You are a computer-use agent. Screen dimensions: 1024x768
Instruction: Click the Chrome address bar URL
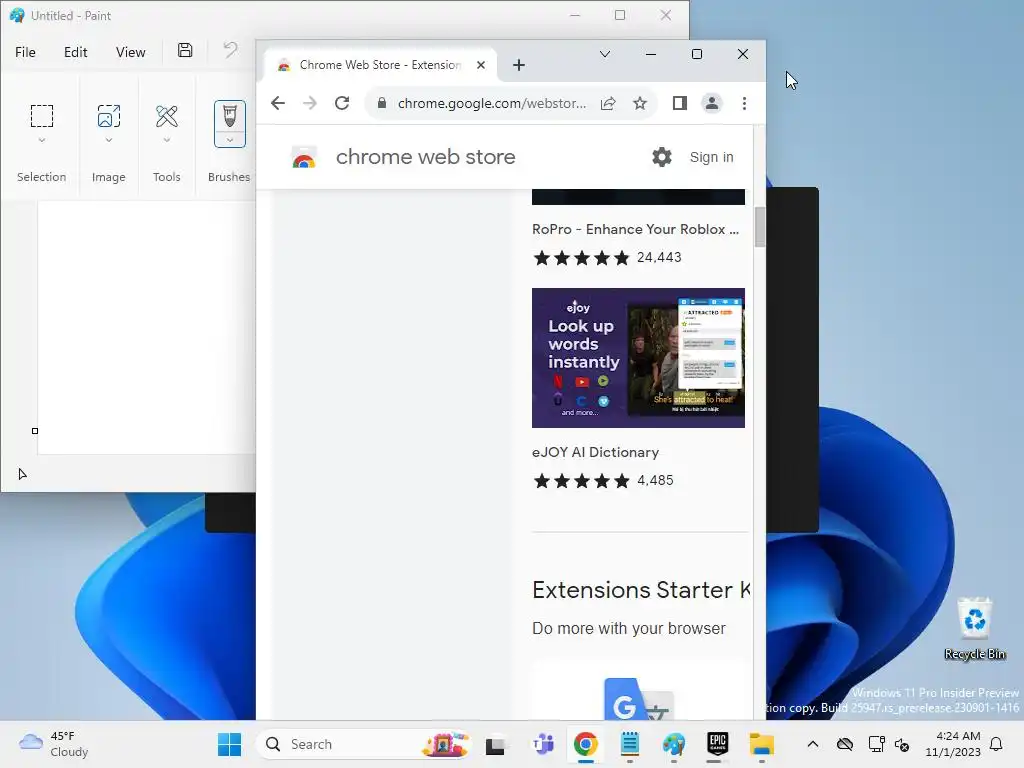pos(492,103)
